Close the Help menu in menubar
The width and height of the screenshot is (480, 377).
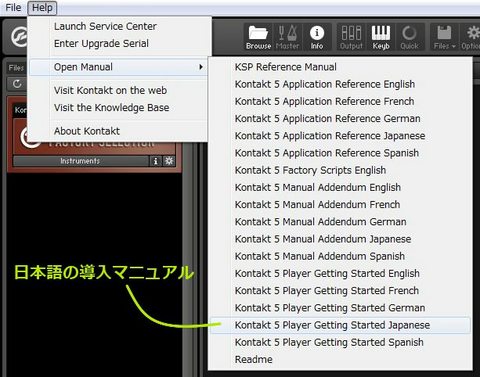click(x=42, y=8)
